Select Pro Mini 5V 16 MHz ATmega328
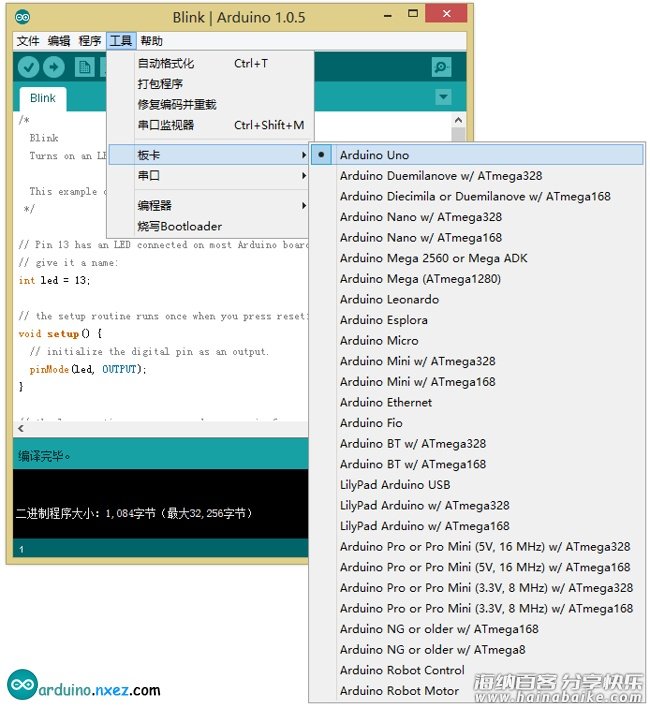The height and width of the screenshot is (708, 650). click(478, 547)
